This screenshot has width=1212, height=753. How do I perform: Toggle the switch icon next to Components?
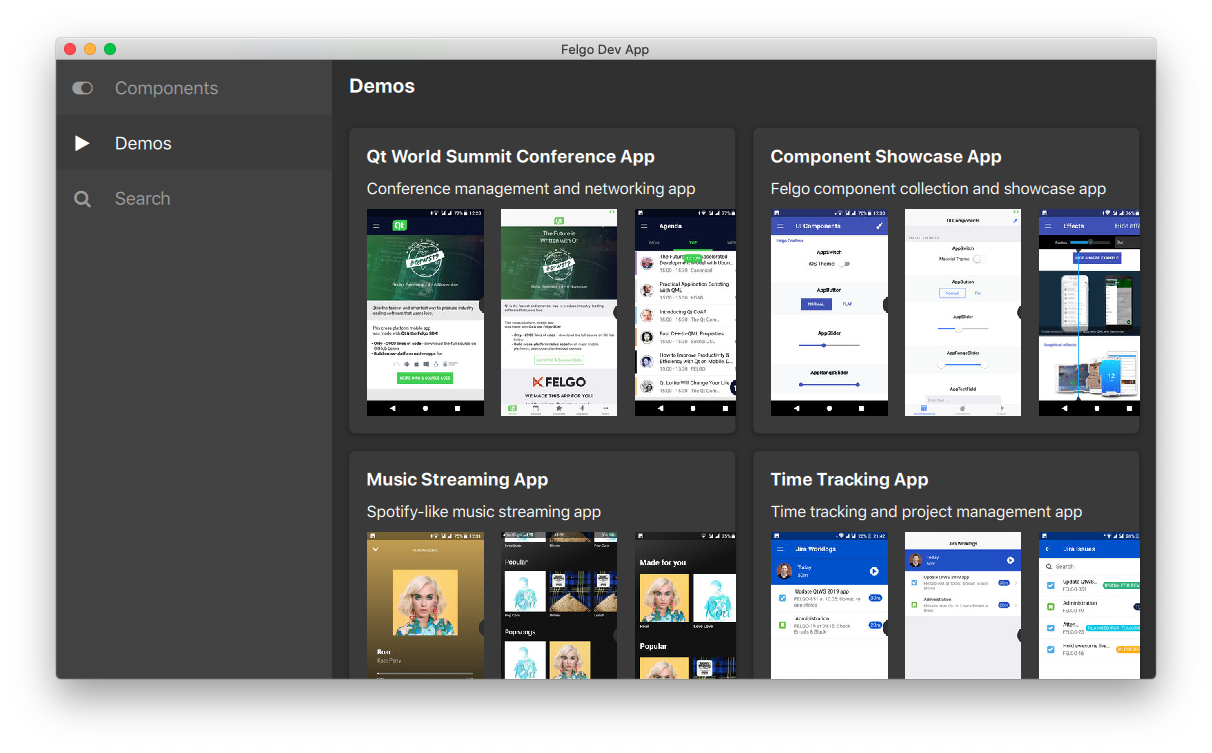coord(82,88)
